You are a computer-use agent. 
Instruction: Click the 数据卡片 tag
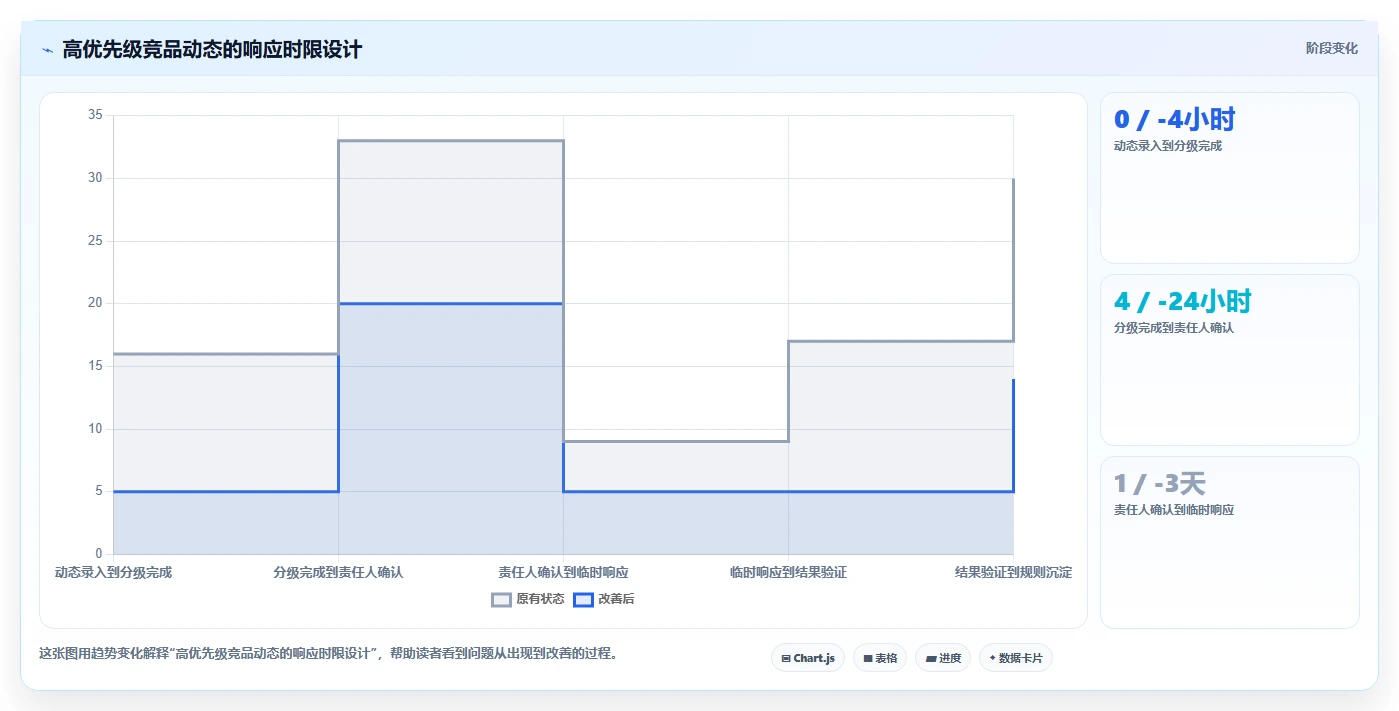click(x=1016, y=658)
